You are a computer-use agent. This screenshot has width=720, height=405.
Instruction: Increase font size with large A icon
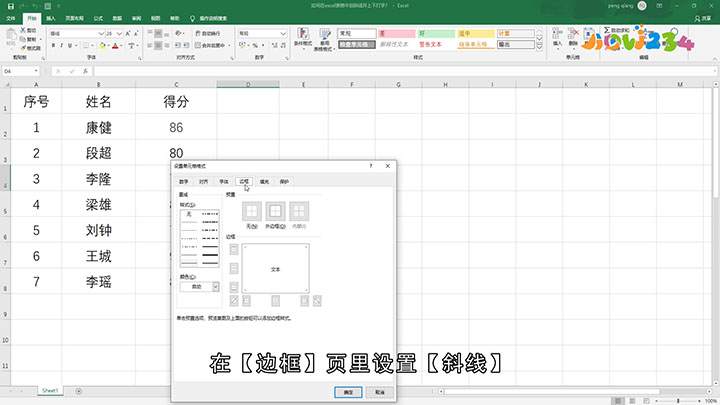pyautogui.click(x=128, y=34)
